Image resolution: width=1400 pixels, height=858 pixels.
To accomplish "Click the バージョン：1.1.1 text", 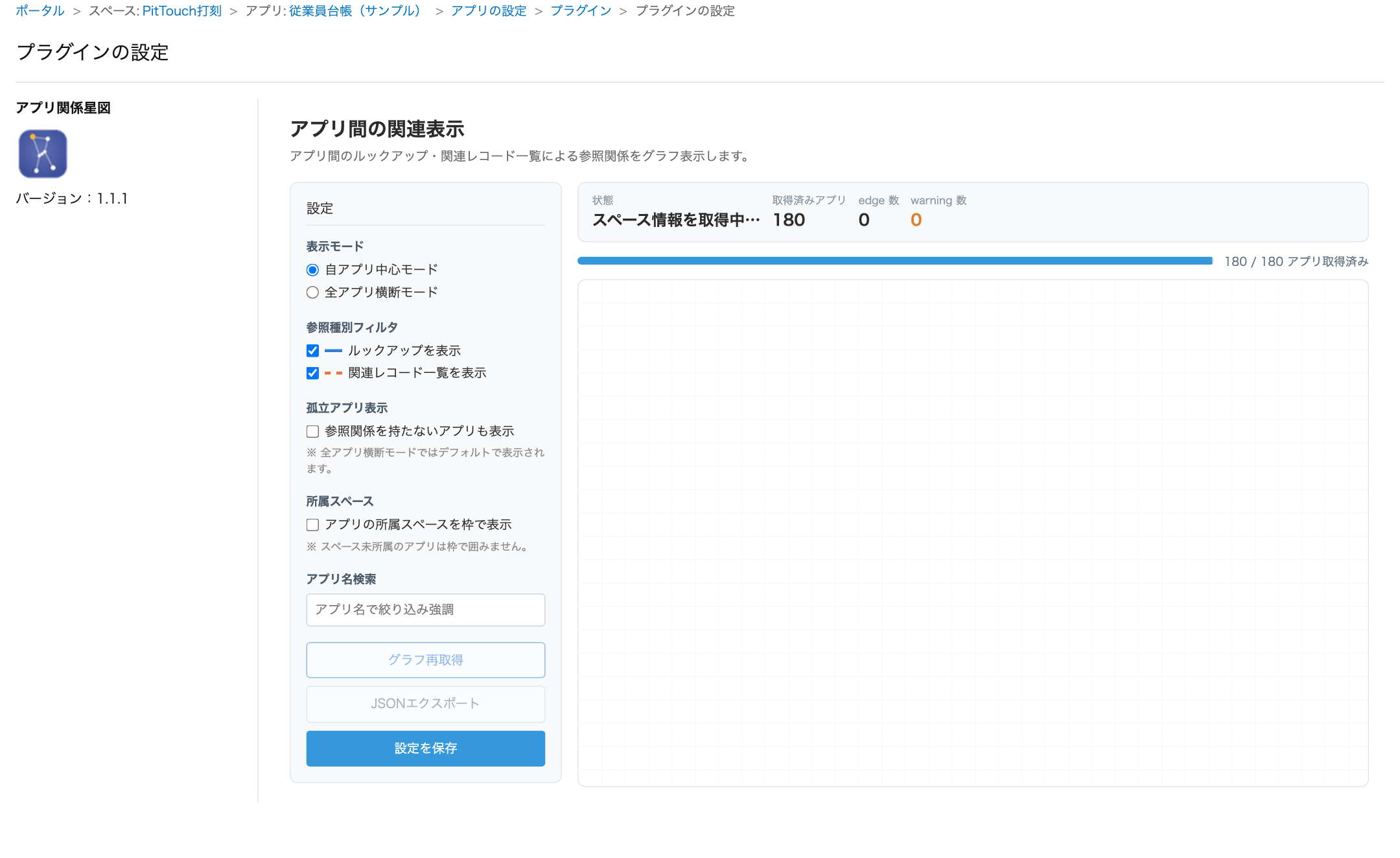I will (72, 198).
